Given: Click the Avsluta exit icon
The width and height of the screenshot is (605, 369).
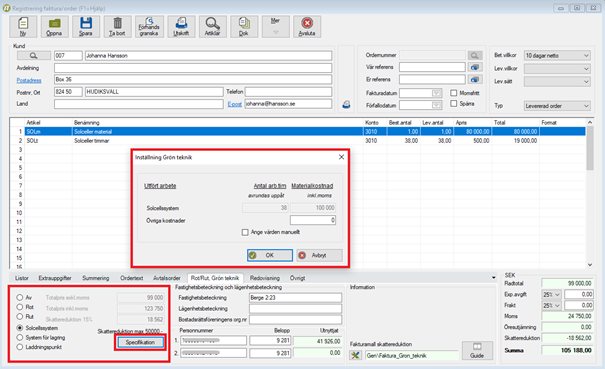Looking at the screenshot, I should [x=307, y=27].
